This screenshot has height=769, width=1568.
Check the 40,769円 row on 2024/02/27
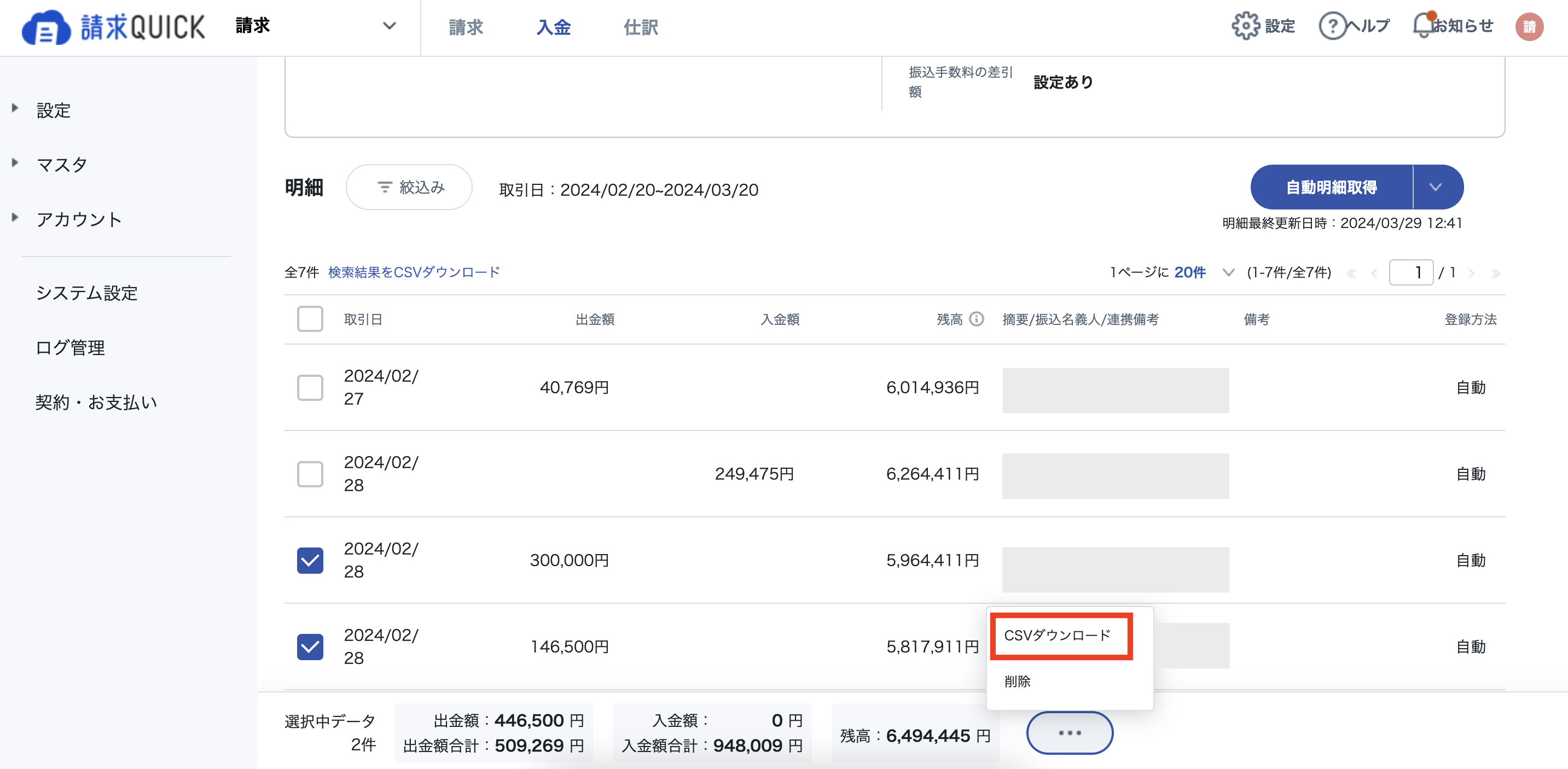click(x=310, y=388)
